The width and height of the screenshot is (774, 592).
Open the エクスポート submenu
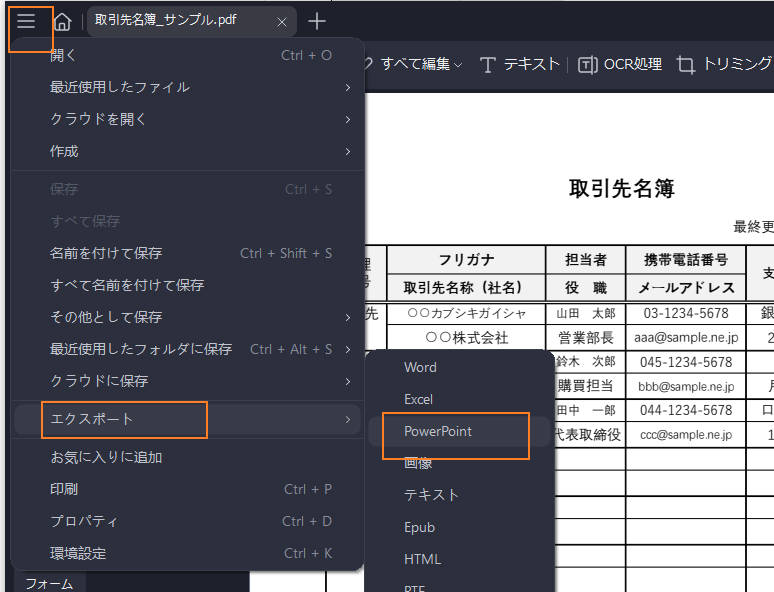click(x=188, y=419)
